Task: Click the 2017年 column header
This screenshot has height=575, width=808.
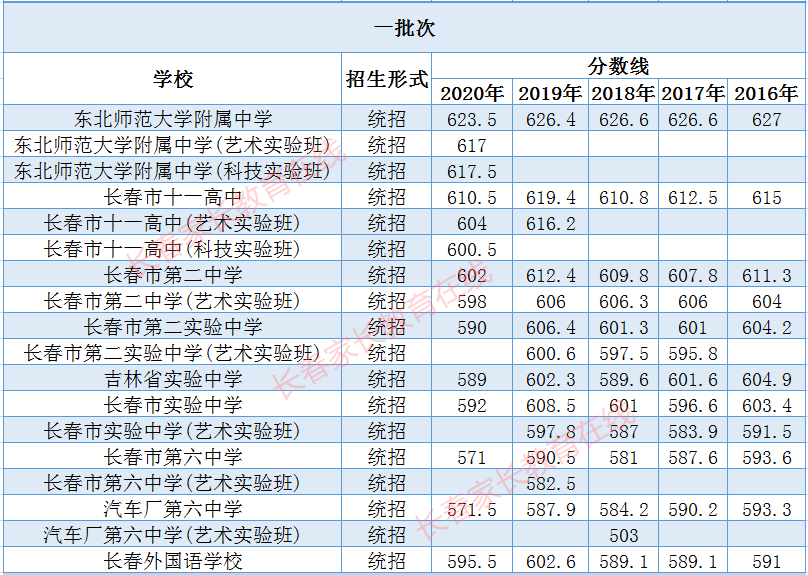Action: tap(693, 94)
